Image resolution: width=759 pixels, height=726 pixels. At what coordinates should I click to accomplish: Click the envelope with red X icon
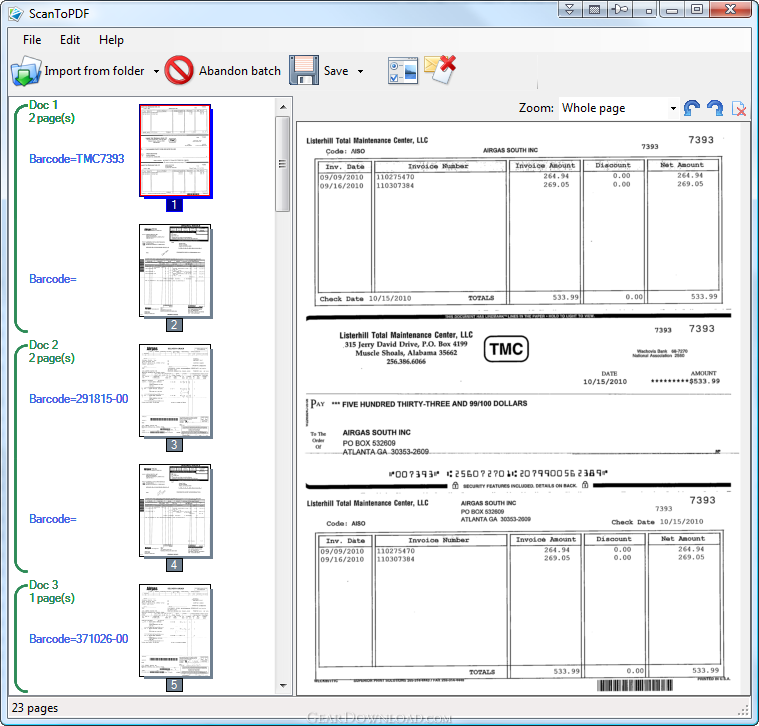pyautogui.click(x=440, y=70)
